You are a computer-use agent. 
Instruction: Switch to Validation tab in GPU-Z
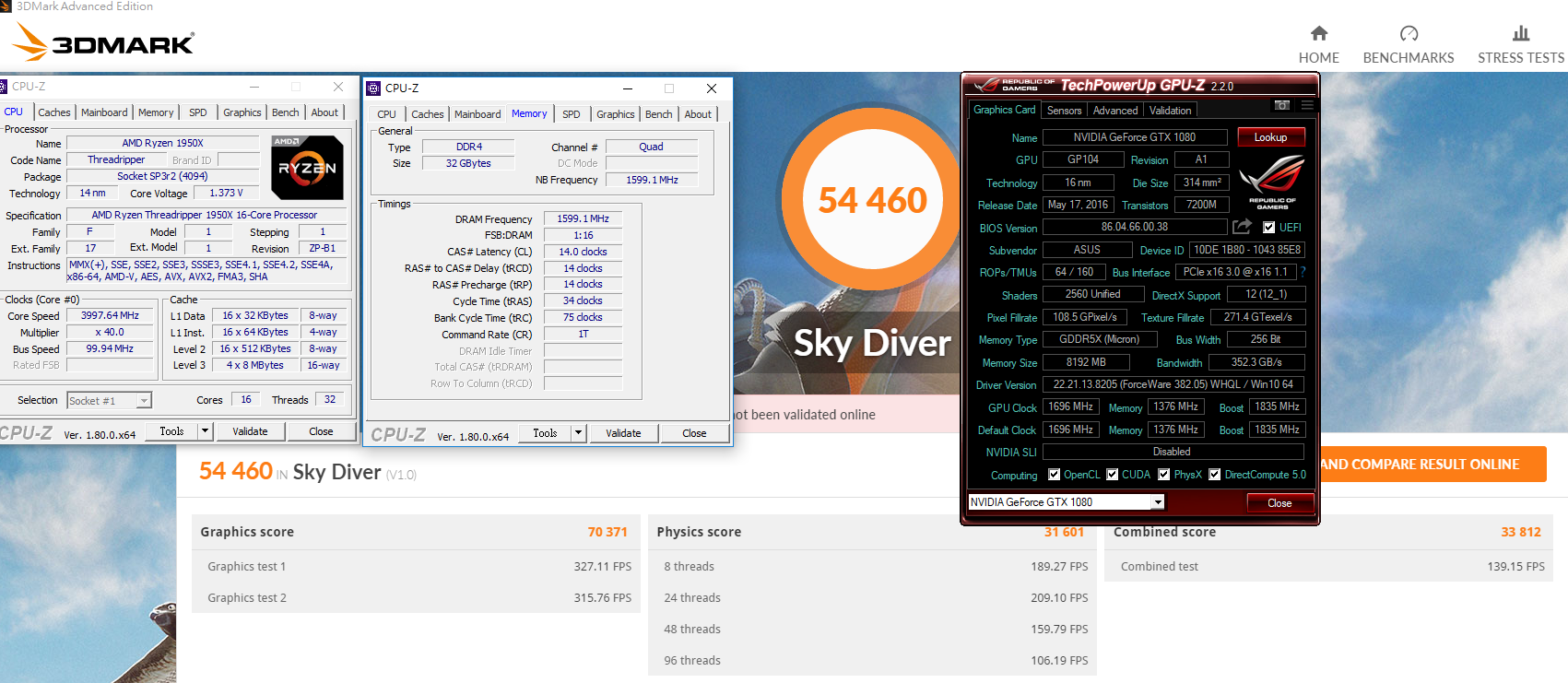[1170, 111]
